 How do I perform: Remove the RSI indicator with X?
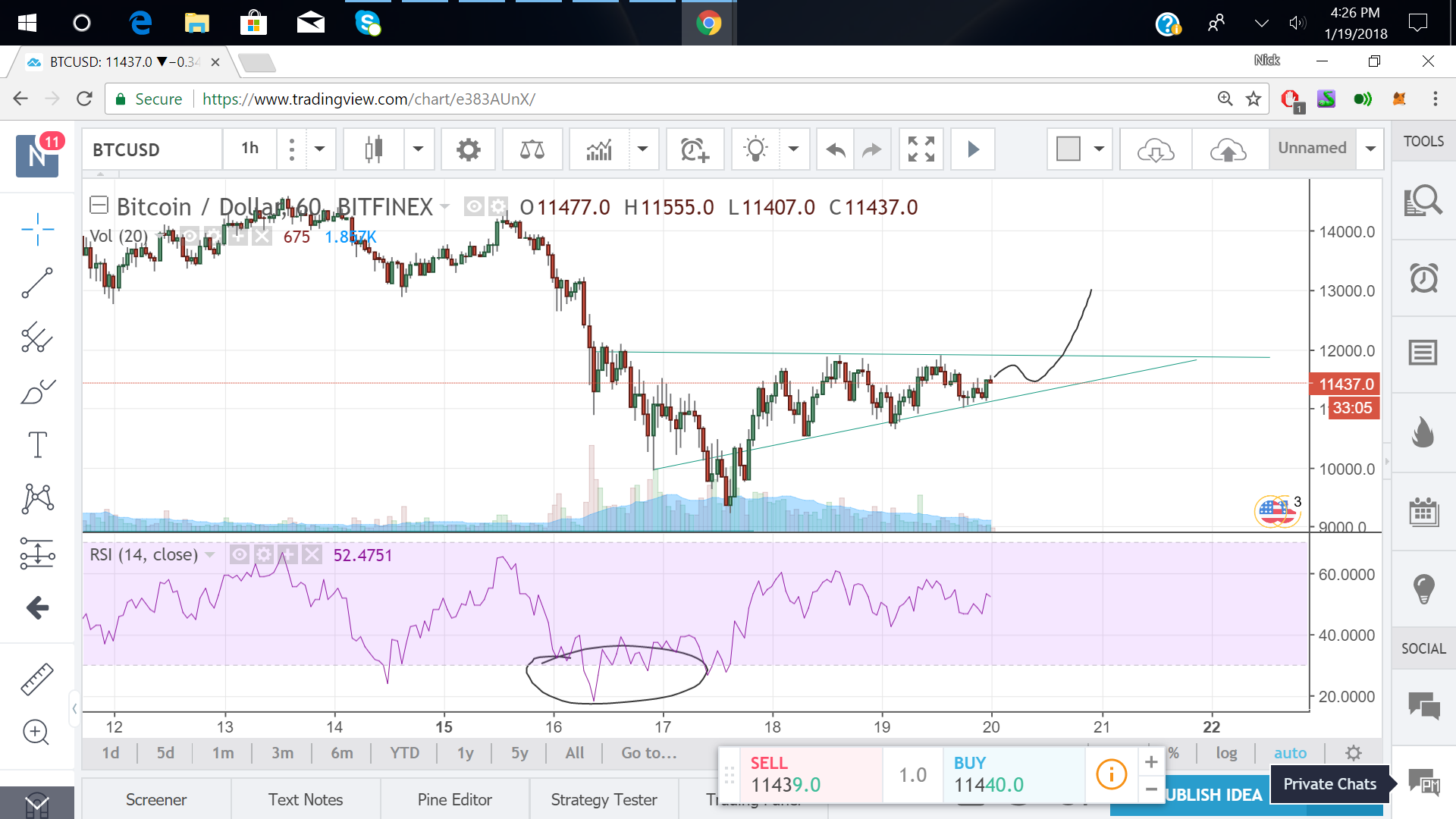tap(312, 554)
